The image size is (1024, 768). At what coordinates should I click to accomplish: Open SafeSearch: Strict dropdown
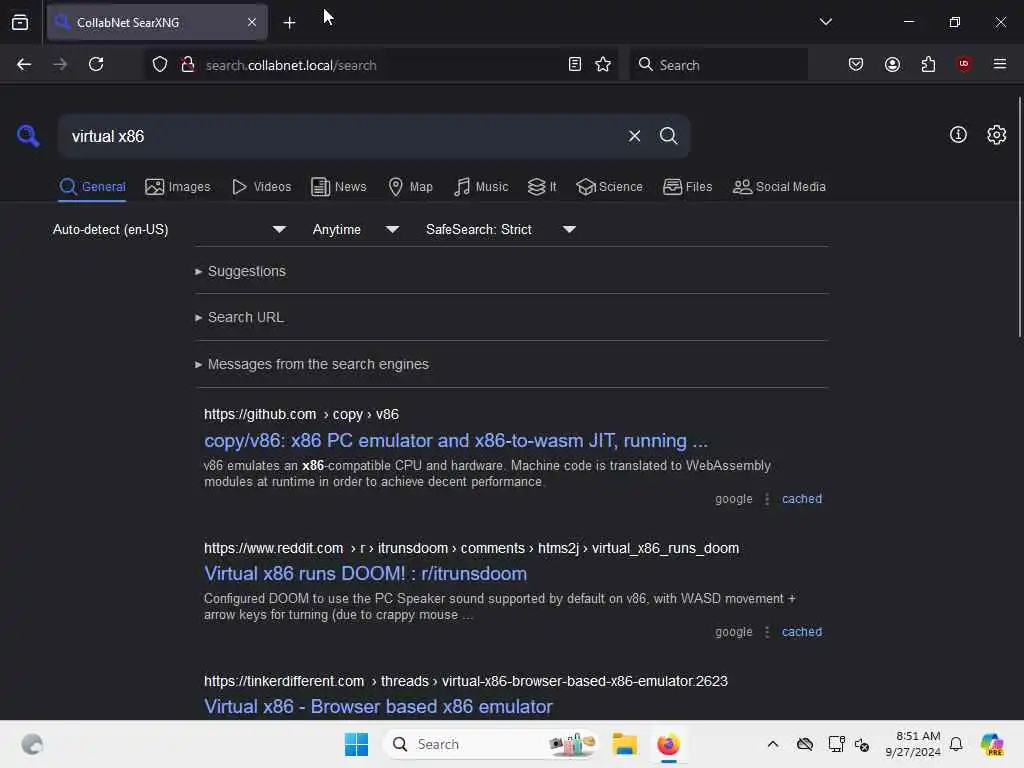[501, 229]
